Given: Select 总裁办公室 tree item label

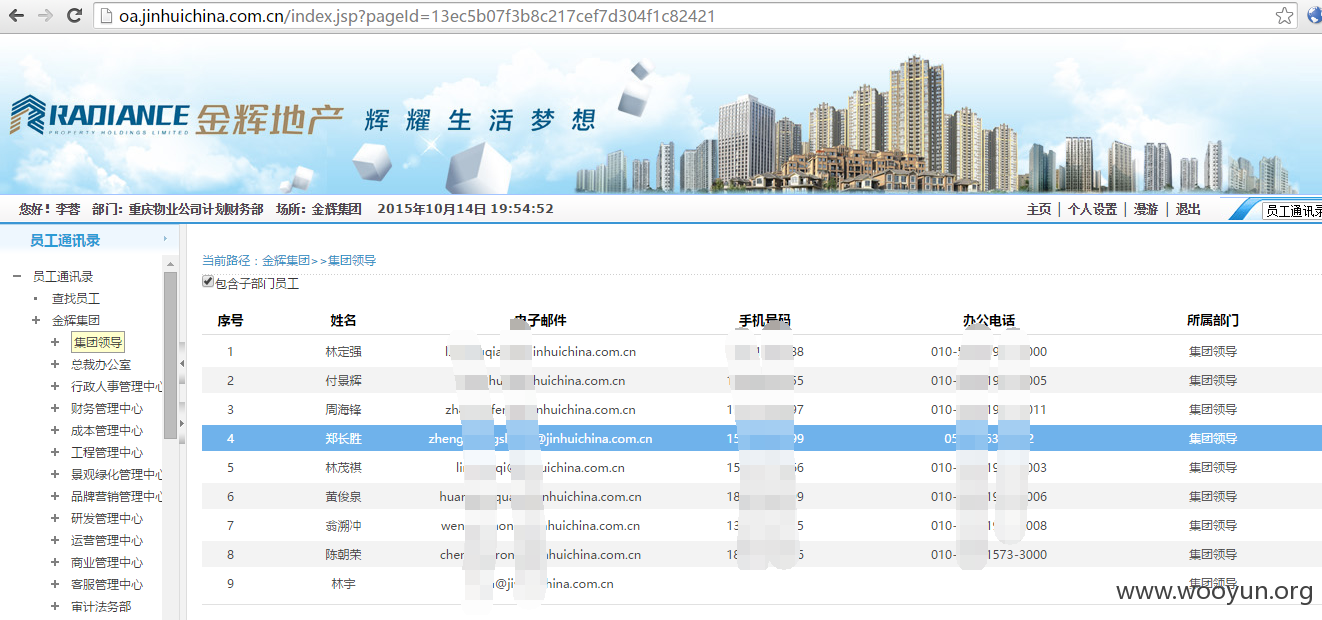Looking at the screenshot, I should [x=101, y=364].
